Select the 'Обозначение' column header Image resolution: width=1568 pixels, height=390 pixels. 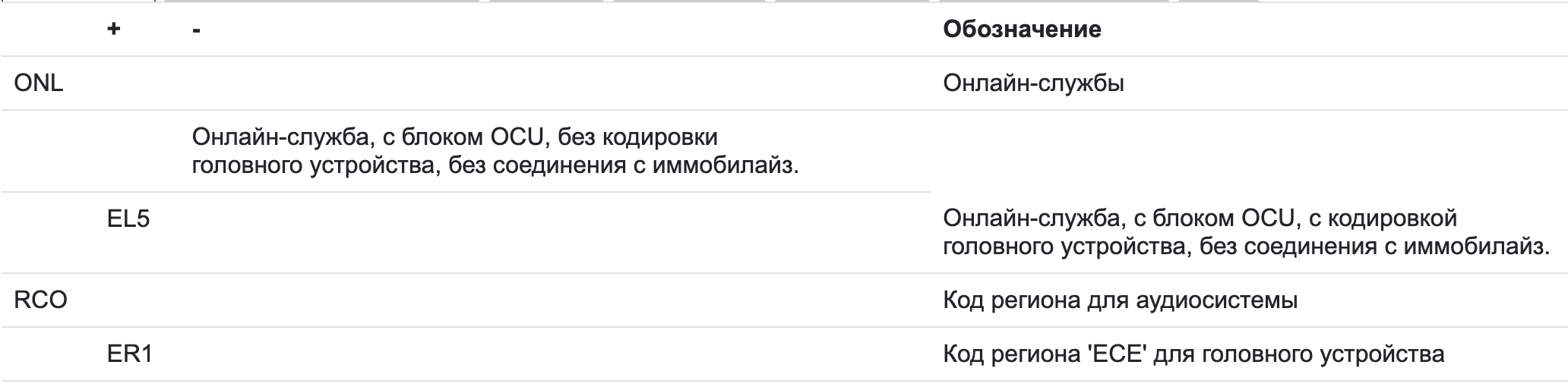click(1022, 30)
